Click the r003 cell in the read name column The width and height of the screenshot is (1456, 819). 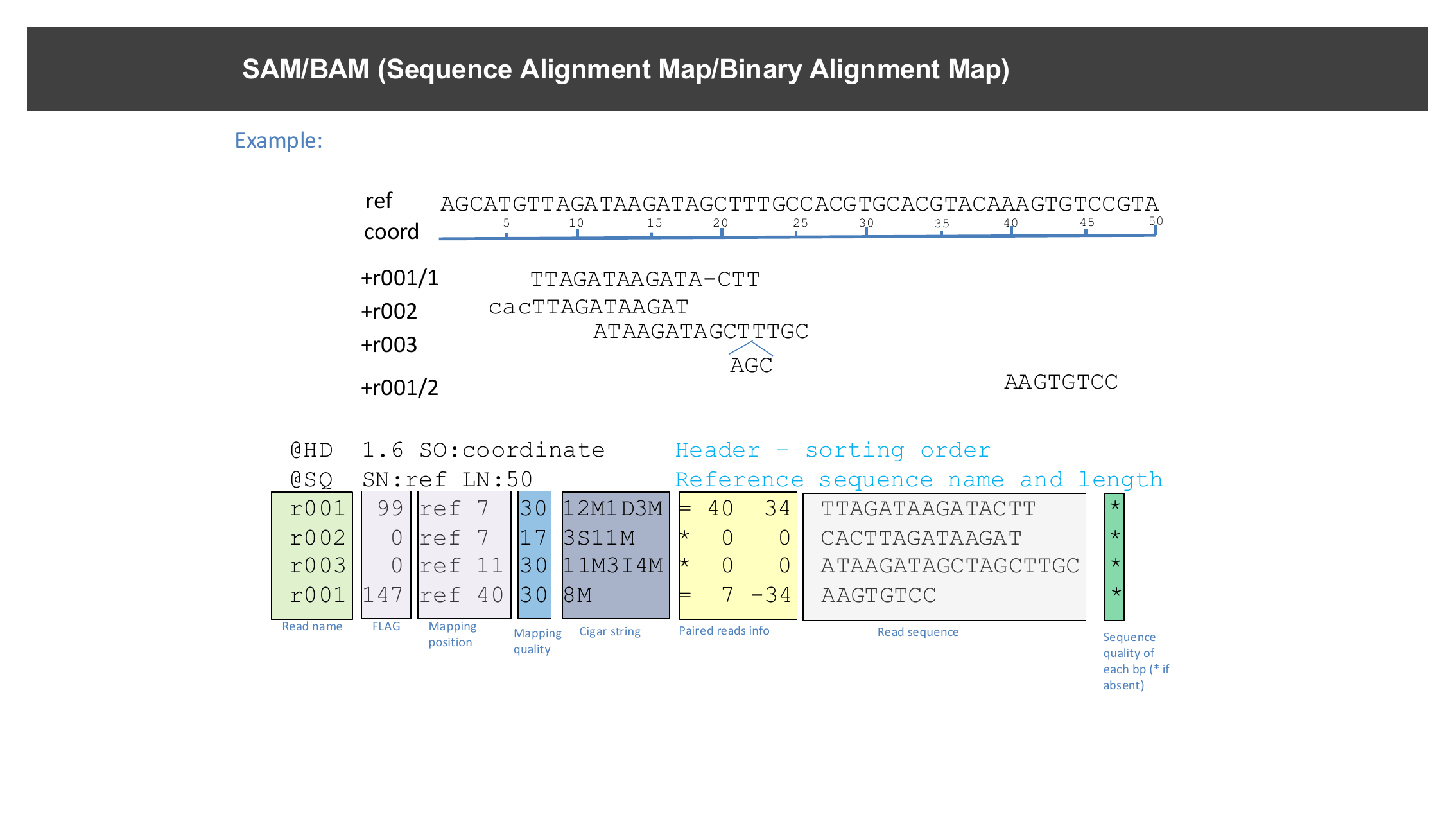[x=318, y=565]
